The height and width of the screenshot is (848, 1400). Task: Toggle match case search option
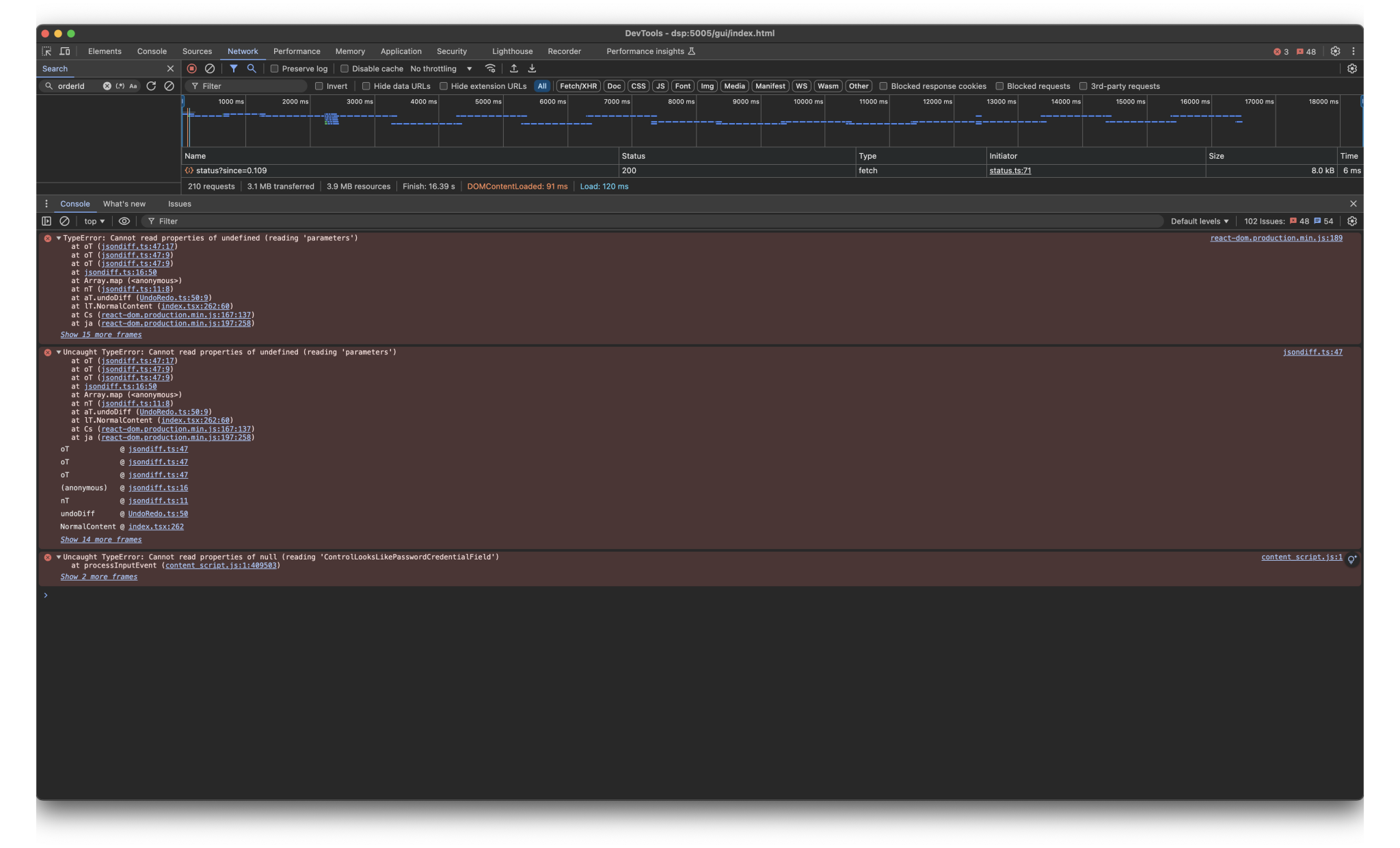point(133,86)
